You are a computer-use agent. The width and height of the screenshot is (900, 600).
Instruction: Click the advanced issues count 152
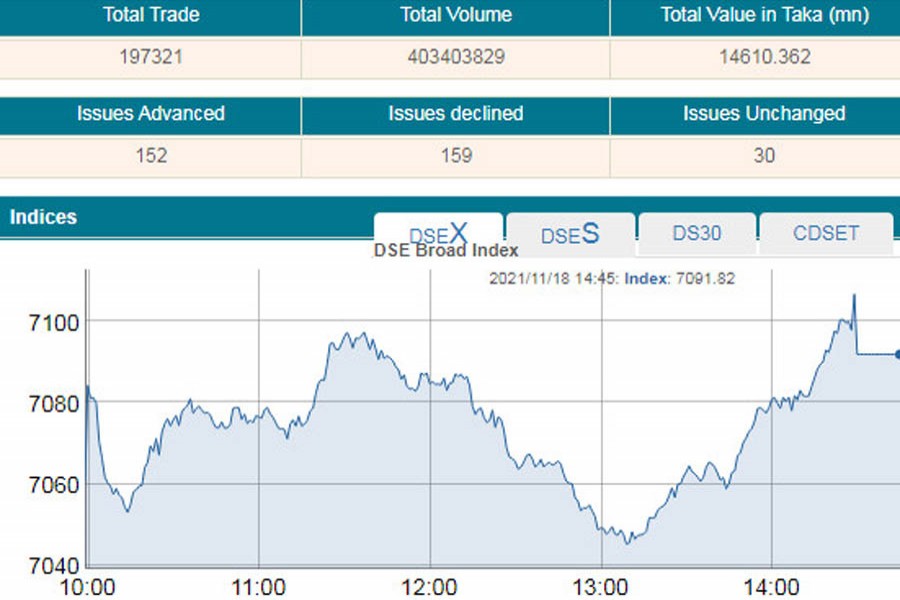(x=151, y=156)
